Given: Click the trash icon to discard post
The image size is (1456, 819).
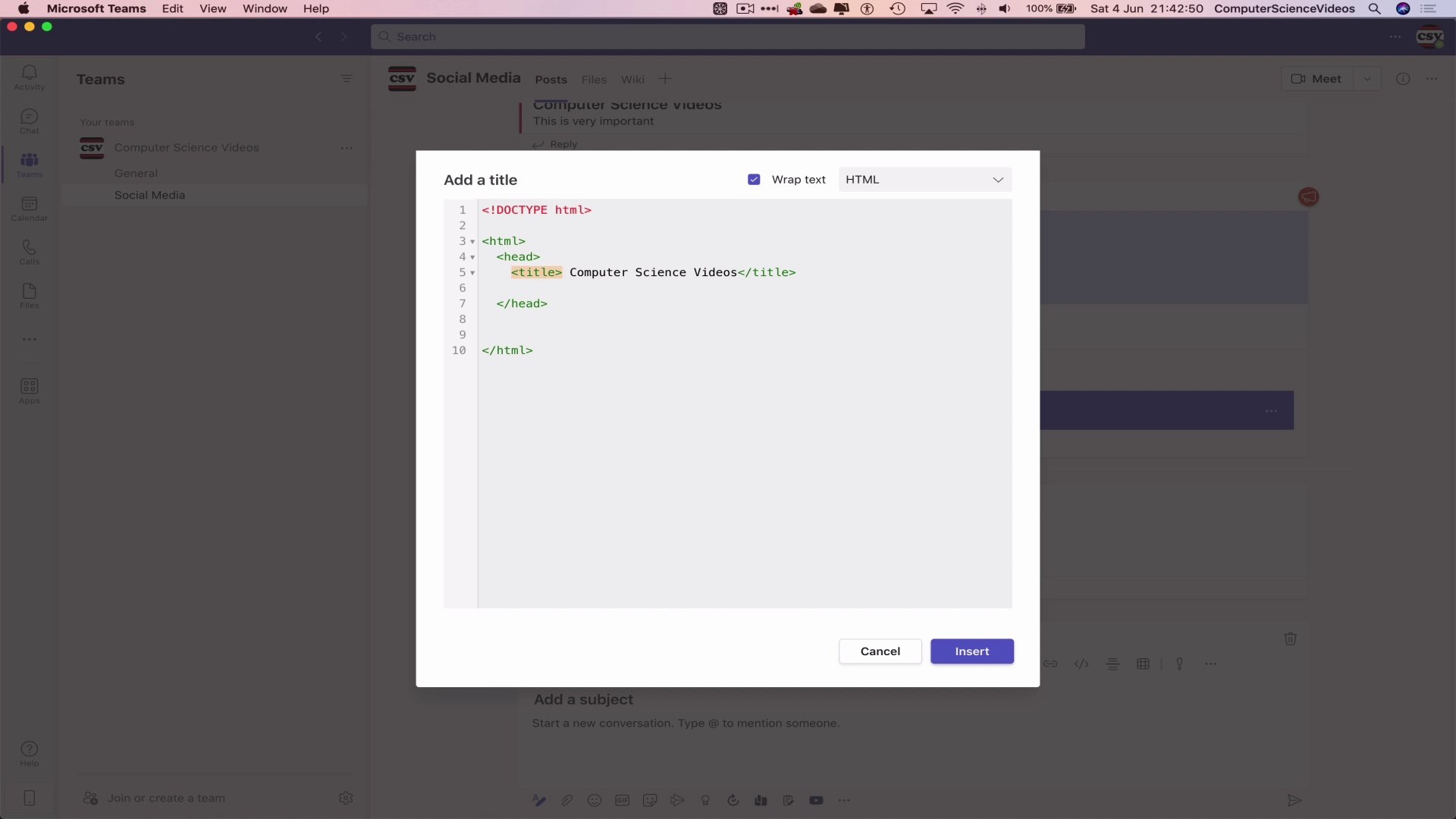Looking at the screenshot, I should point(1290,639).
